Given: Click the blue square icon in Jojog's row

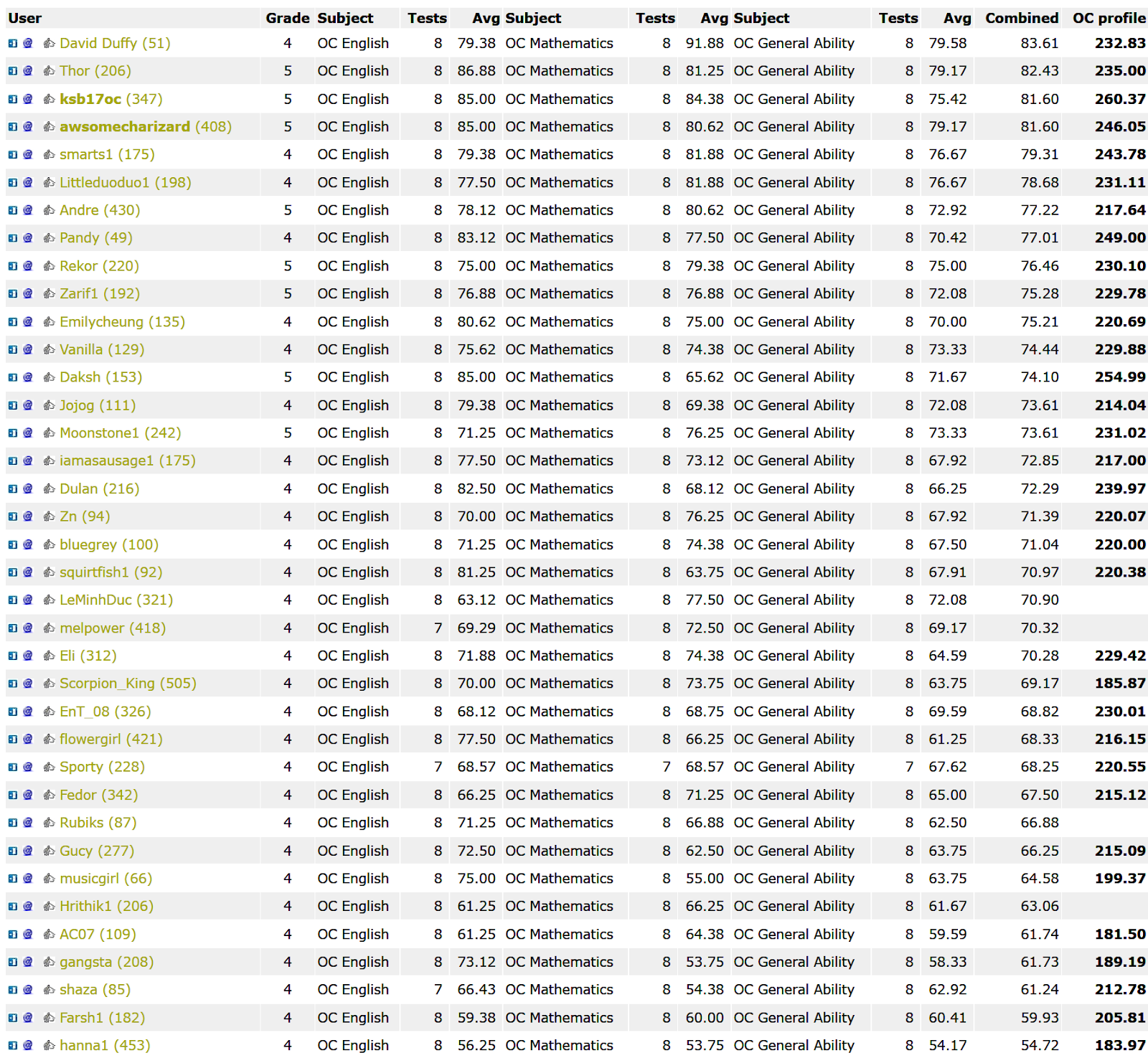Looking at the screenshot, I should pos(13,405).
